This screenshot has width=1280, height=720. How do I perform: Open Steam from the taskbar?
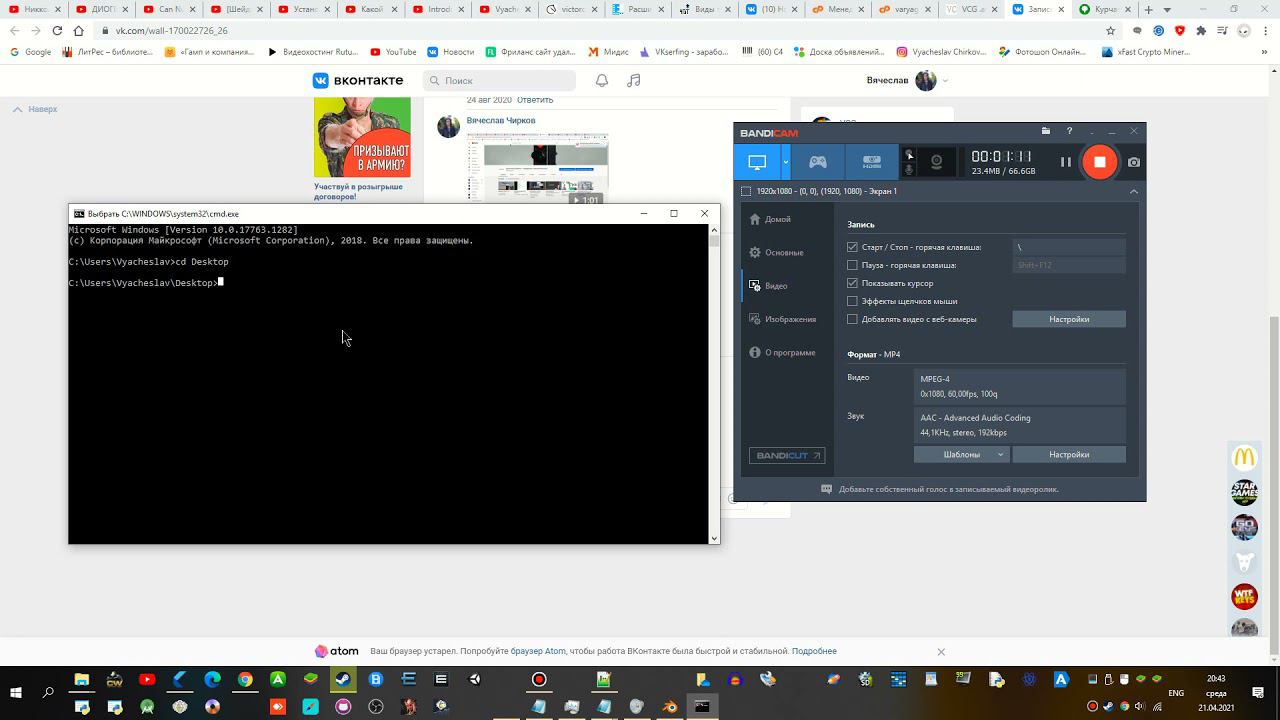click(x=343, y=680)
